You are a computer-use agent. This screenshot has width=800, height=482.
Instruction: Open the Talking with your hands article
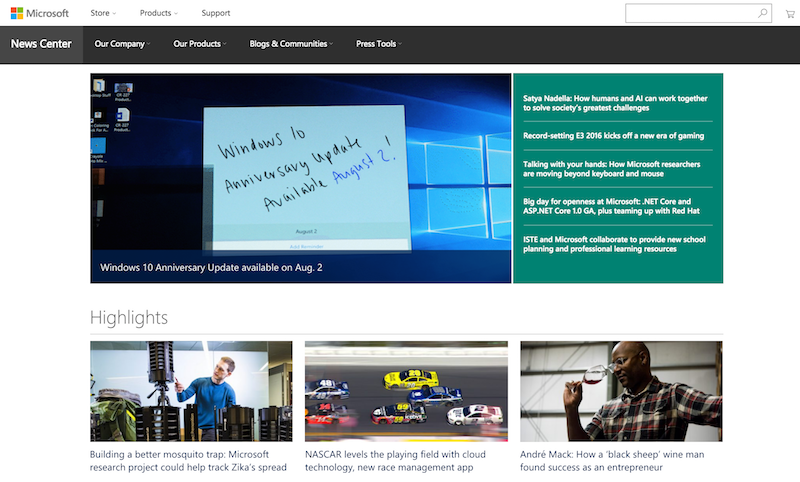click(x=611, y=169)
